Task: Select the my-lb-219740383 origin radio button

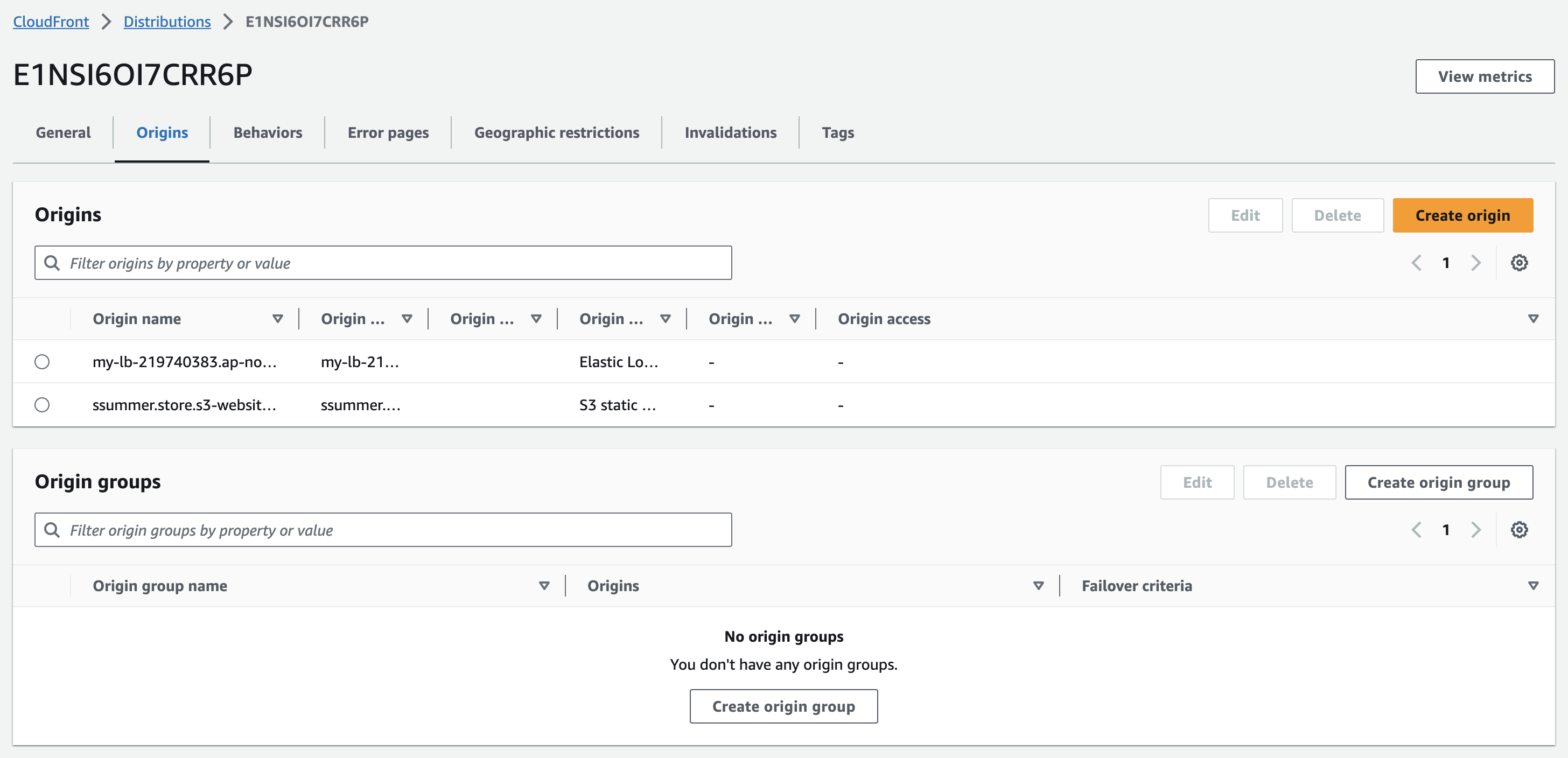Action: point(42,362)
